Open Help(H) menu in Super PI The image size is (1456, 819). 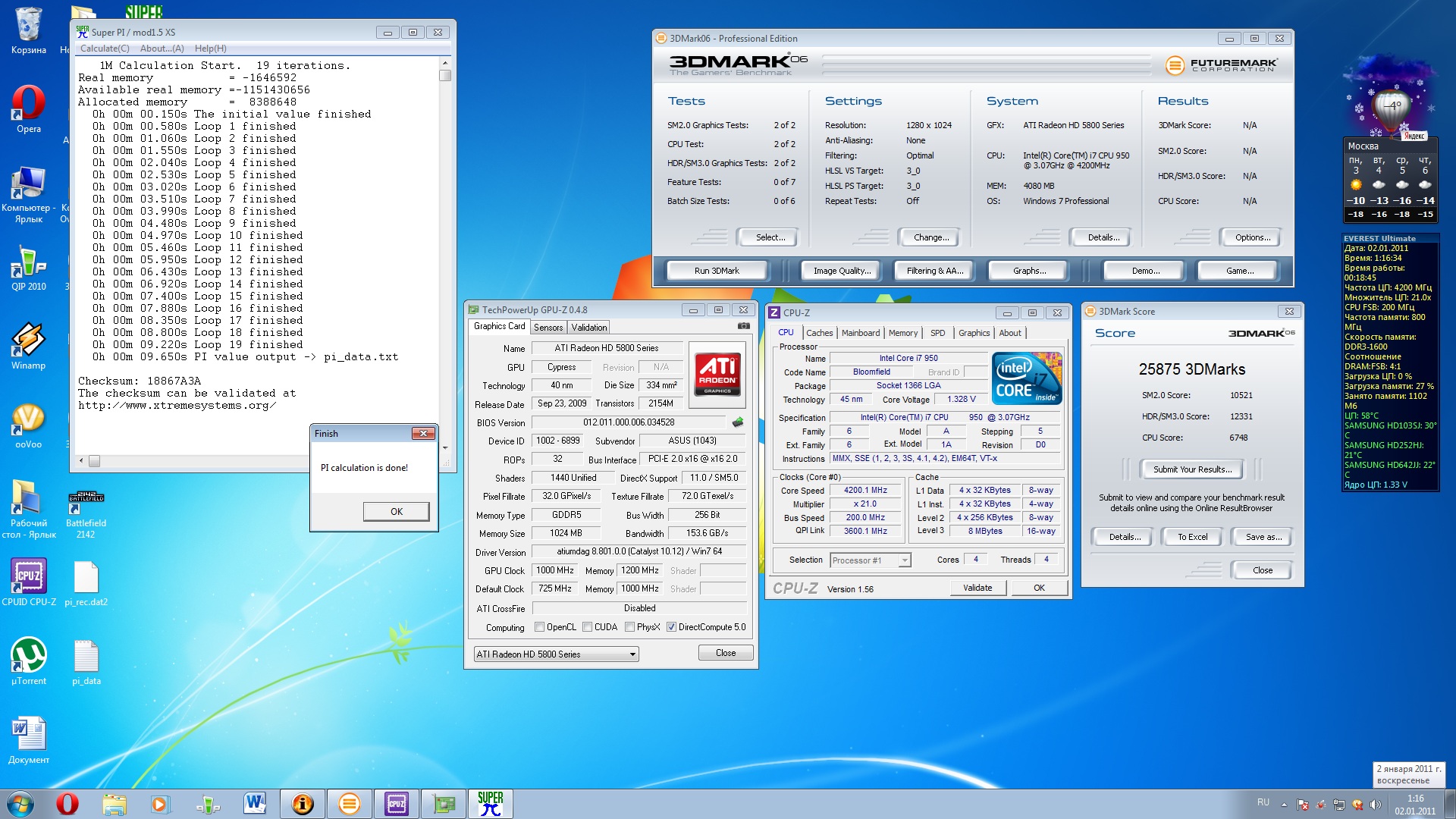coord(210,49)
